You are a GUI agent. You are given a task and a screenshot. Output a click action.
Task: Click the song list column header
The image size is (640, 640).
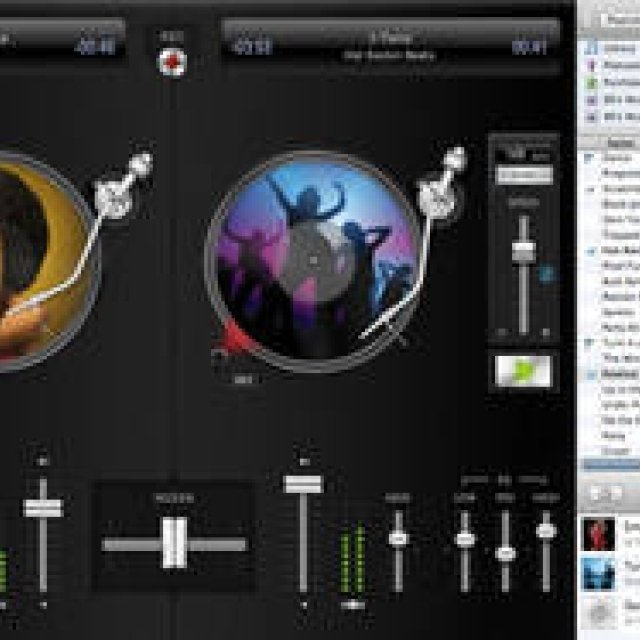pos(609,142)
